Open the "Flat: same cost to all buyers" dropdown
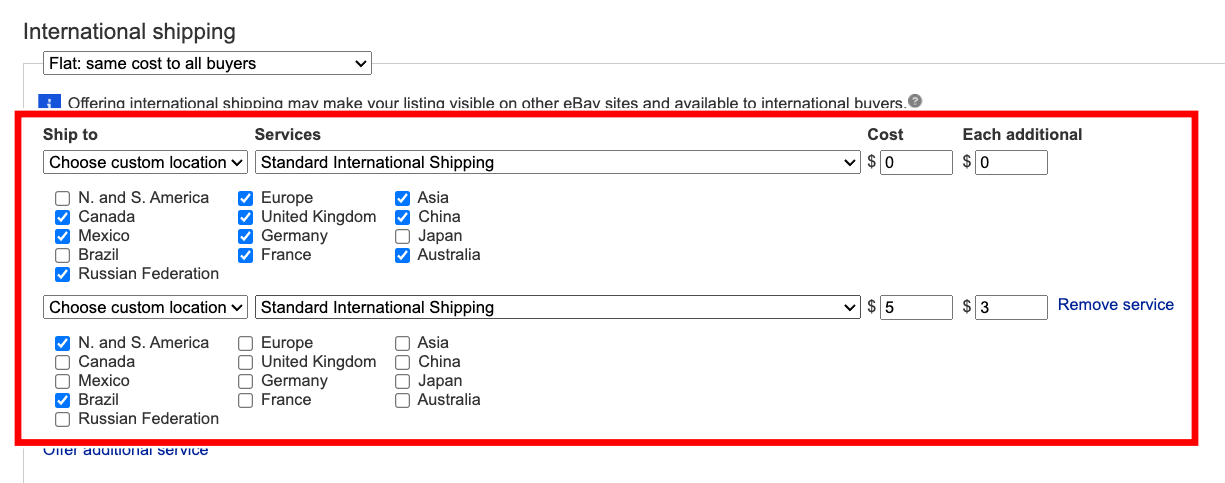 point(207,64)
